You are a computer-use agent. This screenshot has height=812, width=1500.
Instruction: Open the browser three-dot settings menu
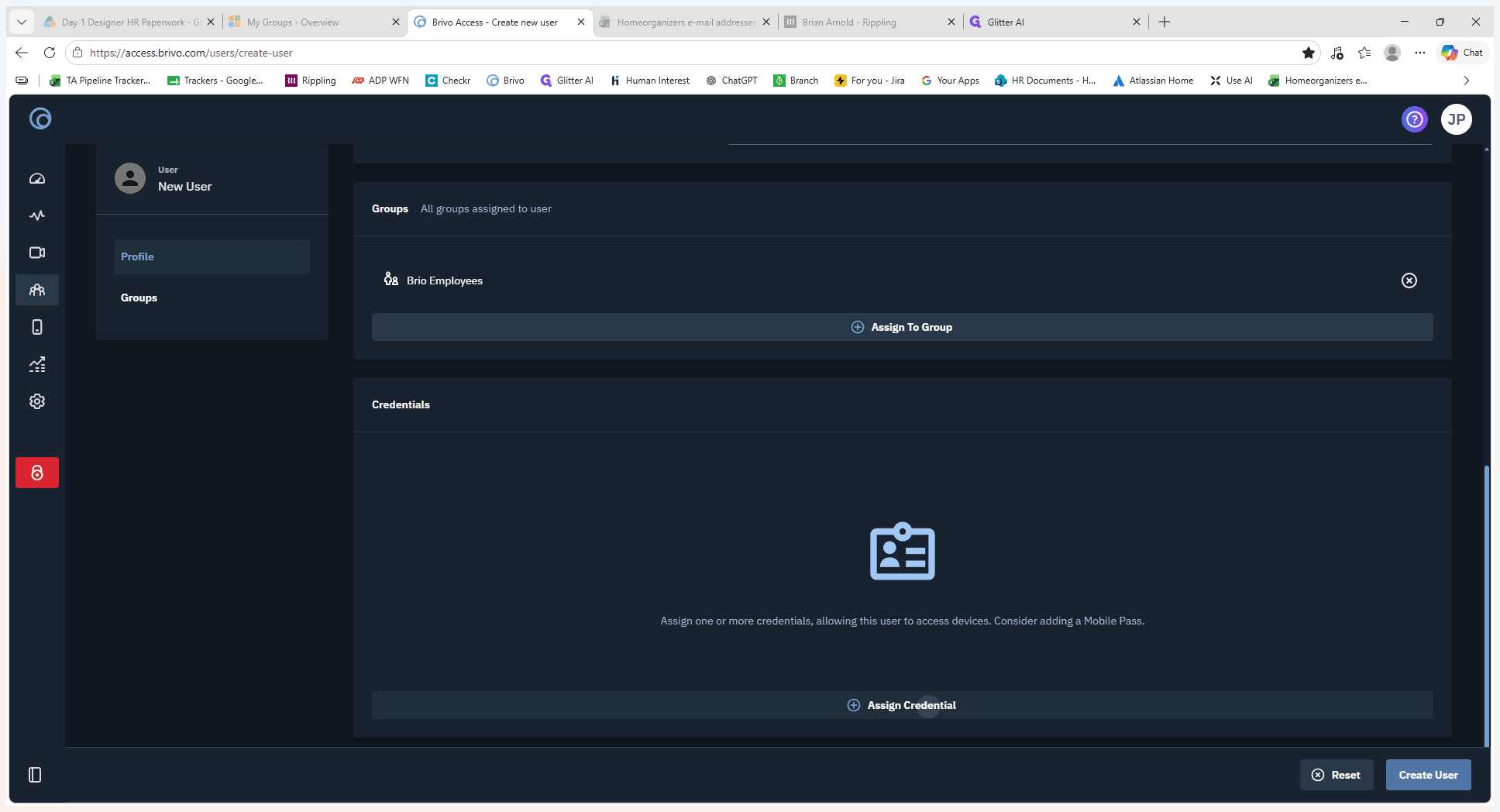point(1419,53)
